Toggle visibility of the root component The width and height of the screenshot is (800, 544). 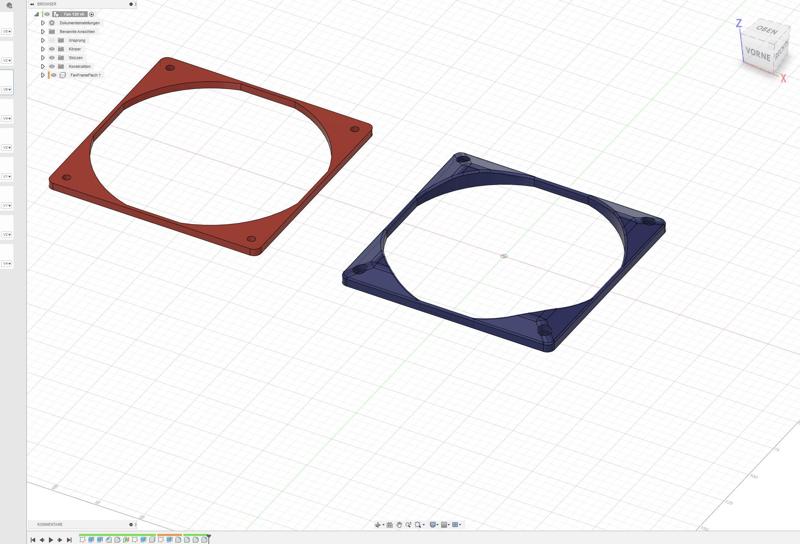pyautogui.click(x=47, y=14)
